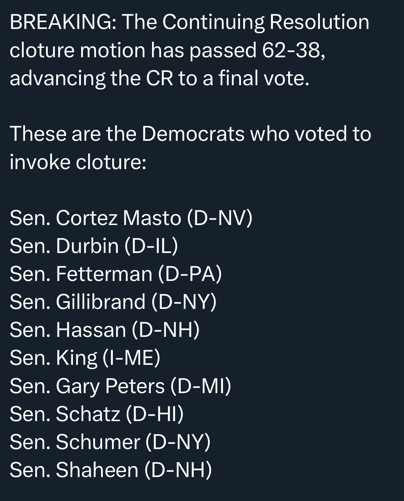Select Sen. Gillibrand (D-NY) line
The height and width of the screenshot is (501, 404).
pos(113,302)
